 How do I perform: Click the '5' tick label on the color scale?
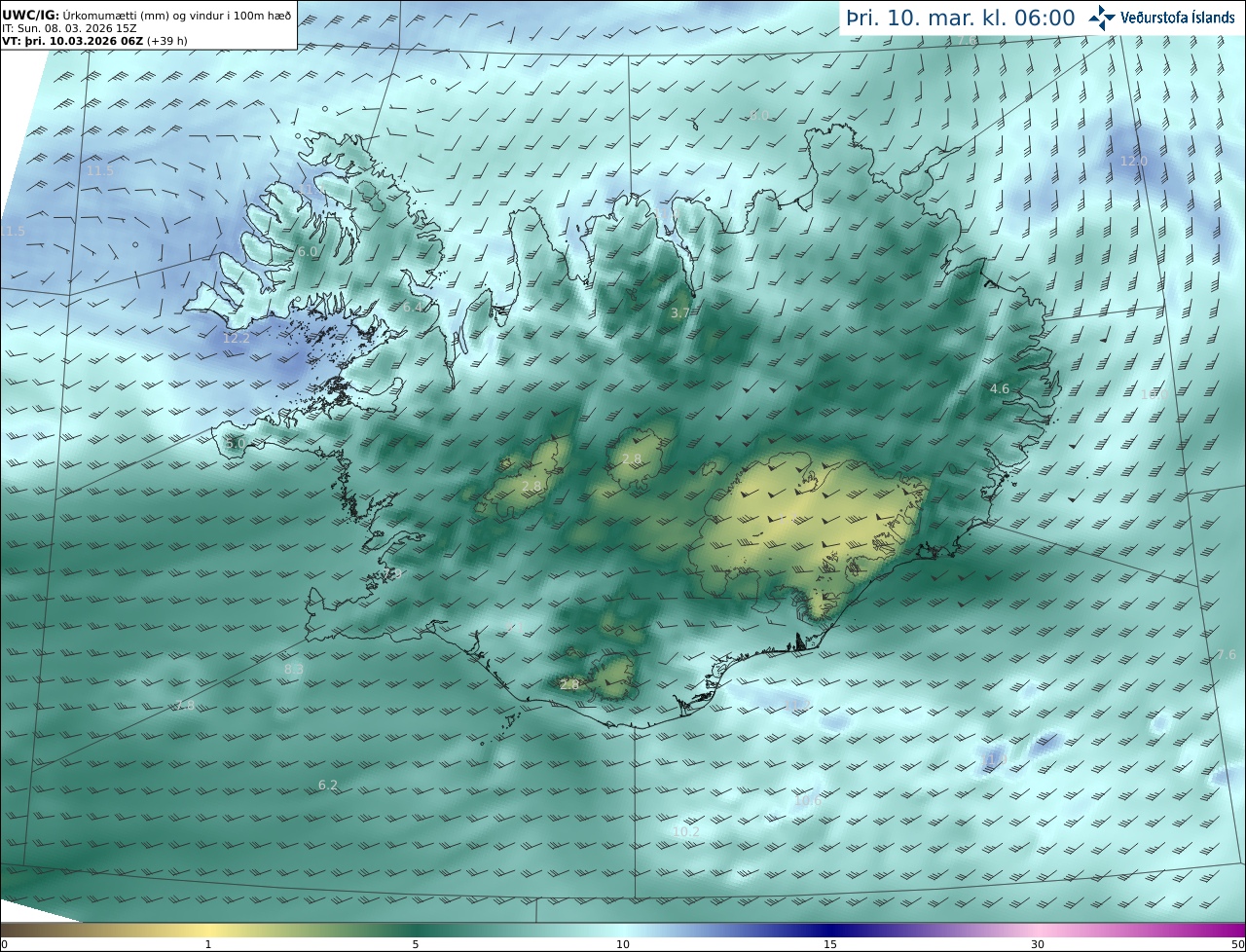coord(416,944)
